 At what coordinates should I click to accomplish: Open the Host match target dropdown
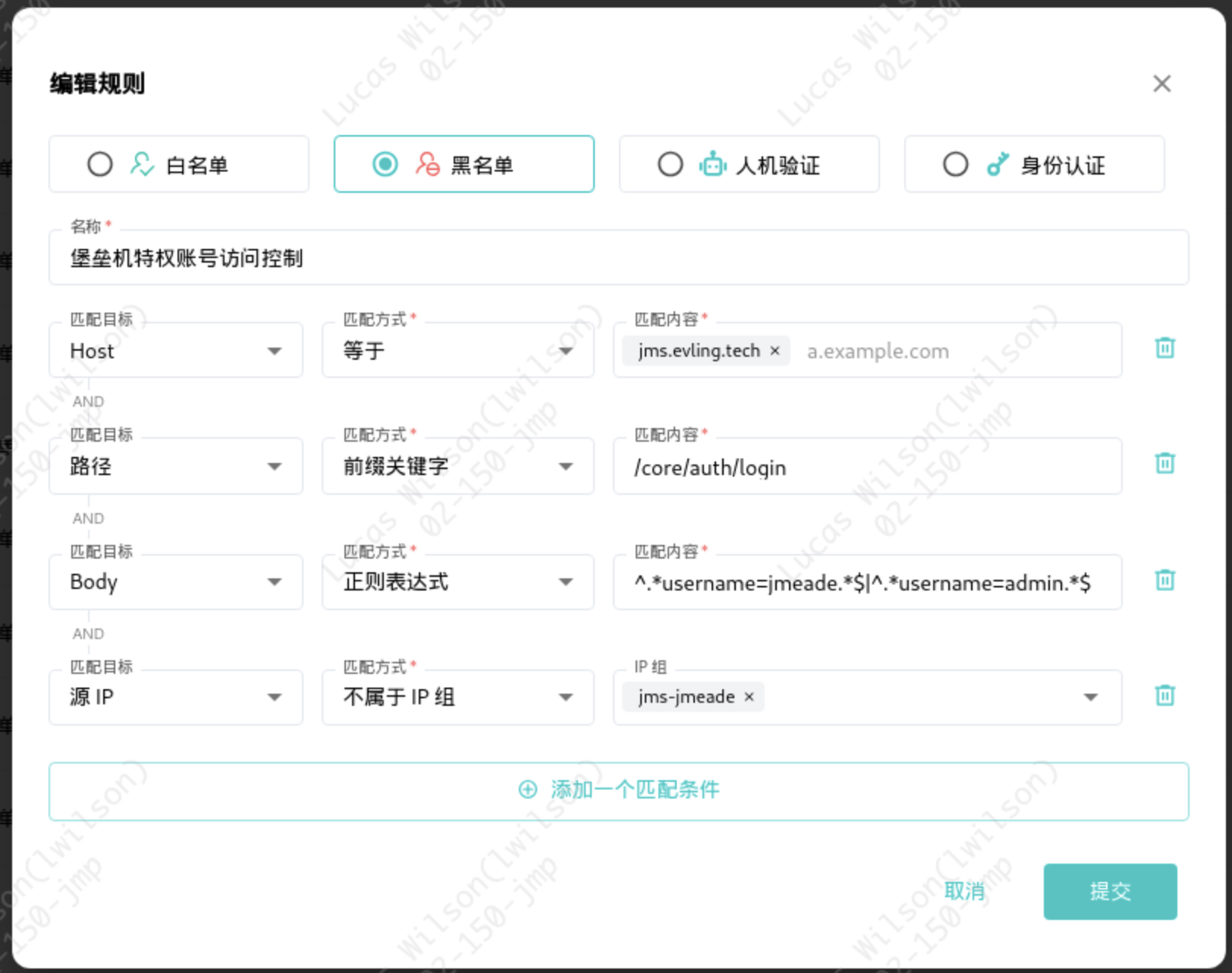[x=176, y=351]
